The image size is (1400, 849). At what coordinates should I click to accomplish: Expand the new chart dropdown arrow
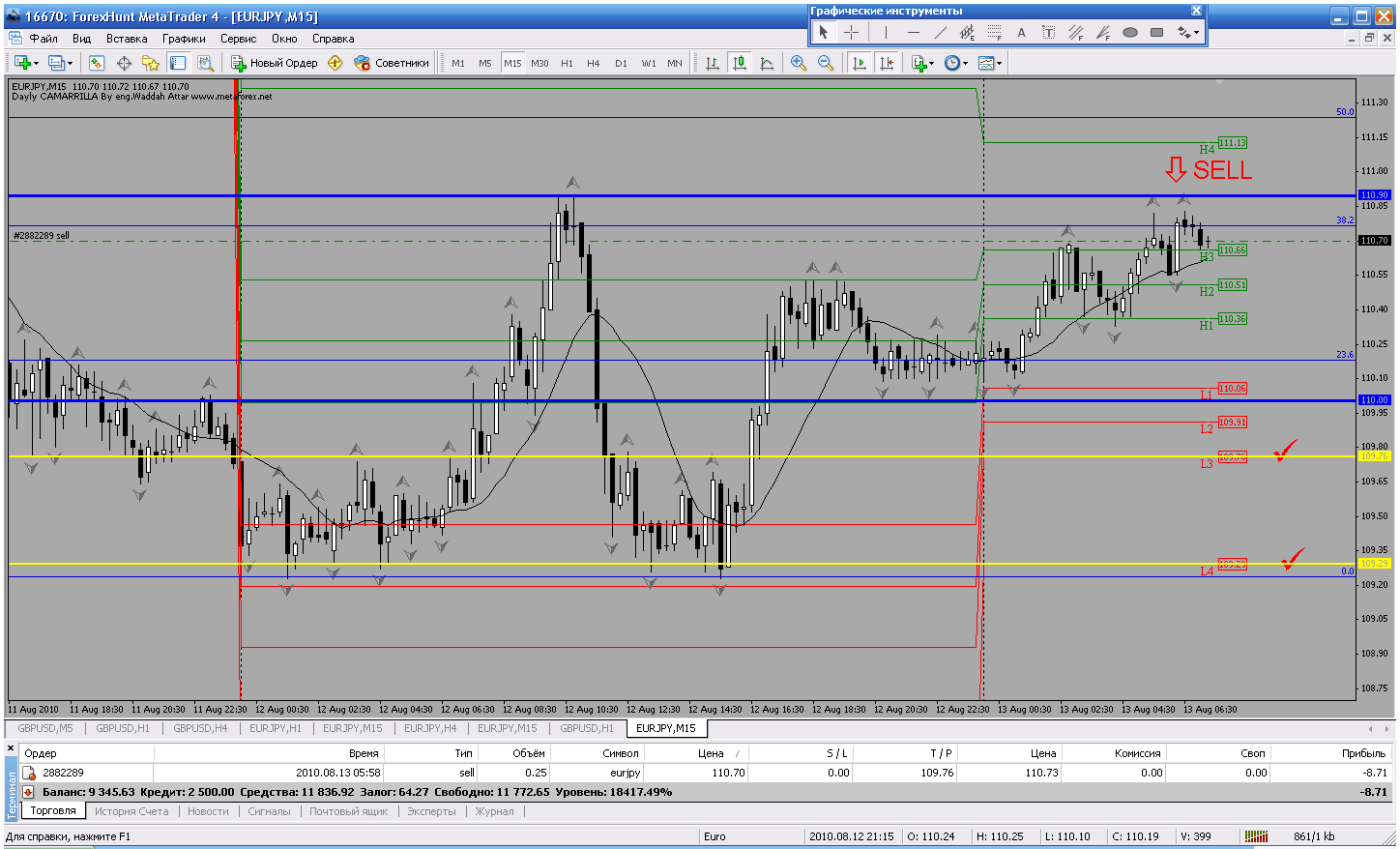[37, 64]
